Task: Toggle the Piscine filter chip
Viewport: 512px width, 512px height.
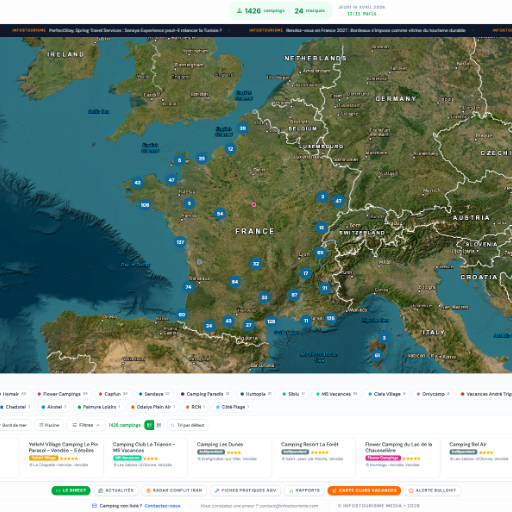Action: [49, 425]
